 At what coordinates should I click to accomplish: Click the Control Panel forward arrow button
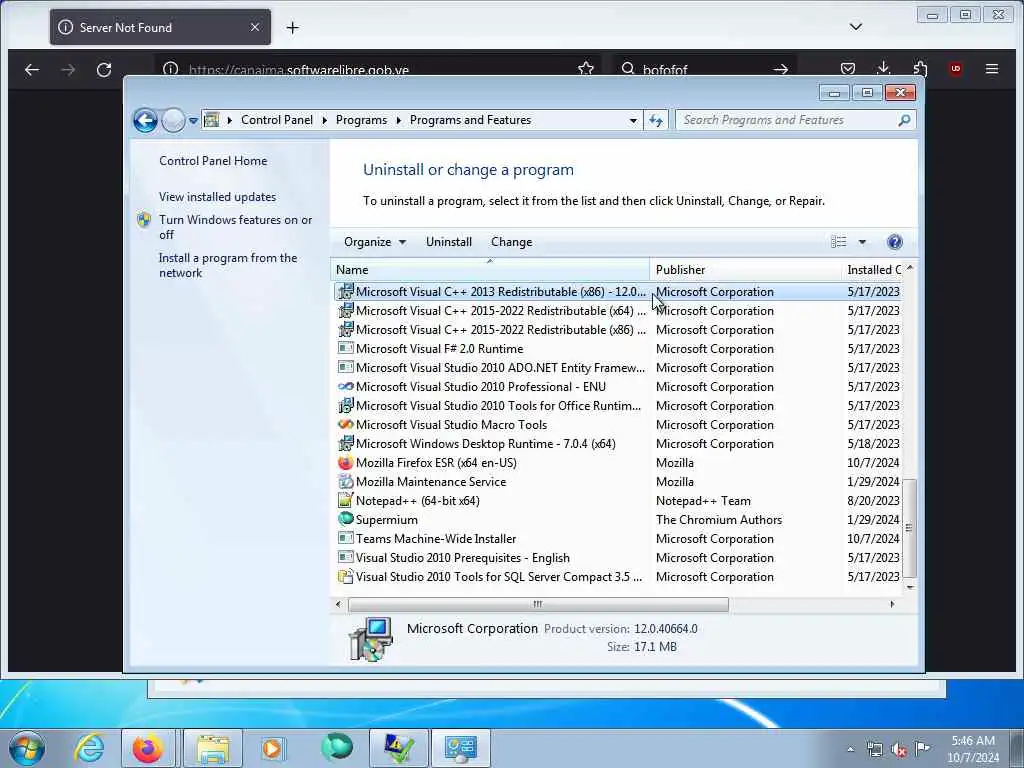point(174,120)
